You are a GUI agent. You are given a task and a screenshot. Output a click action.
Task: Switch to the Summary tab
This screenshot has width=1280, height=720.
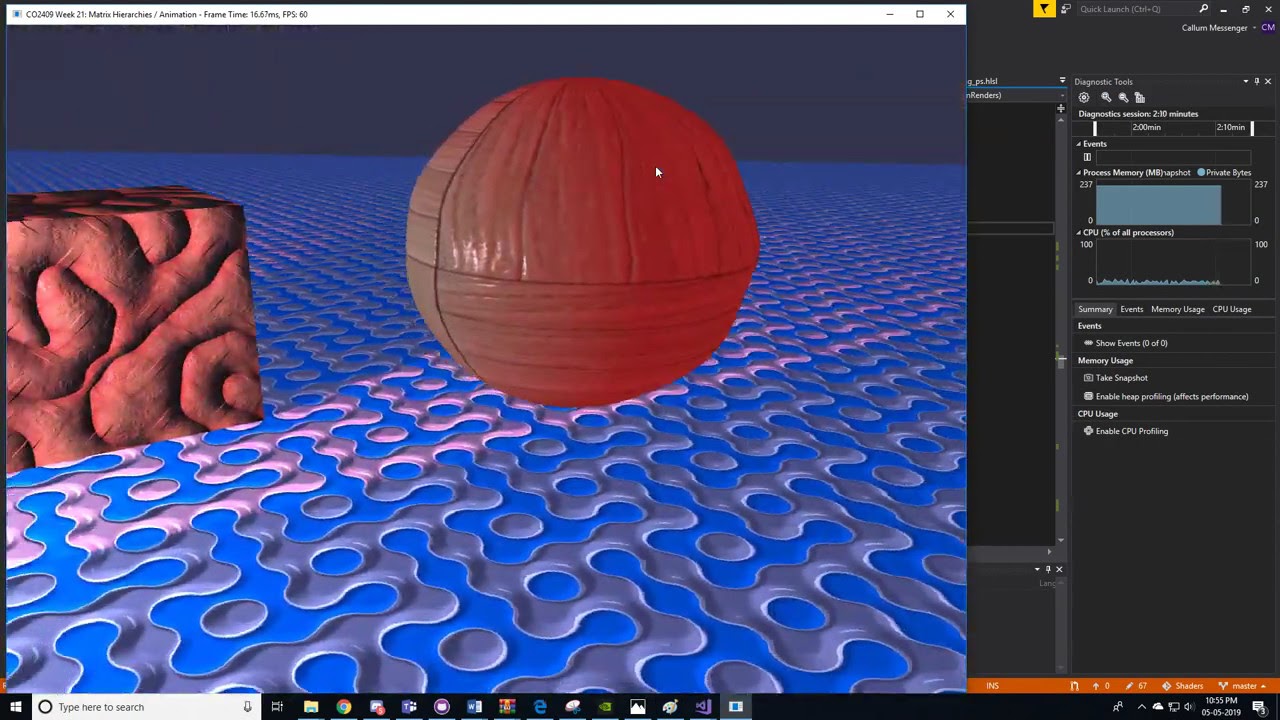tap(1095, 309)
